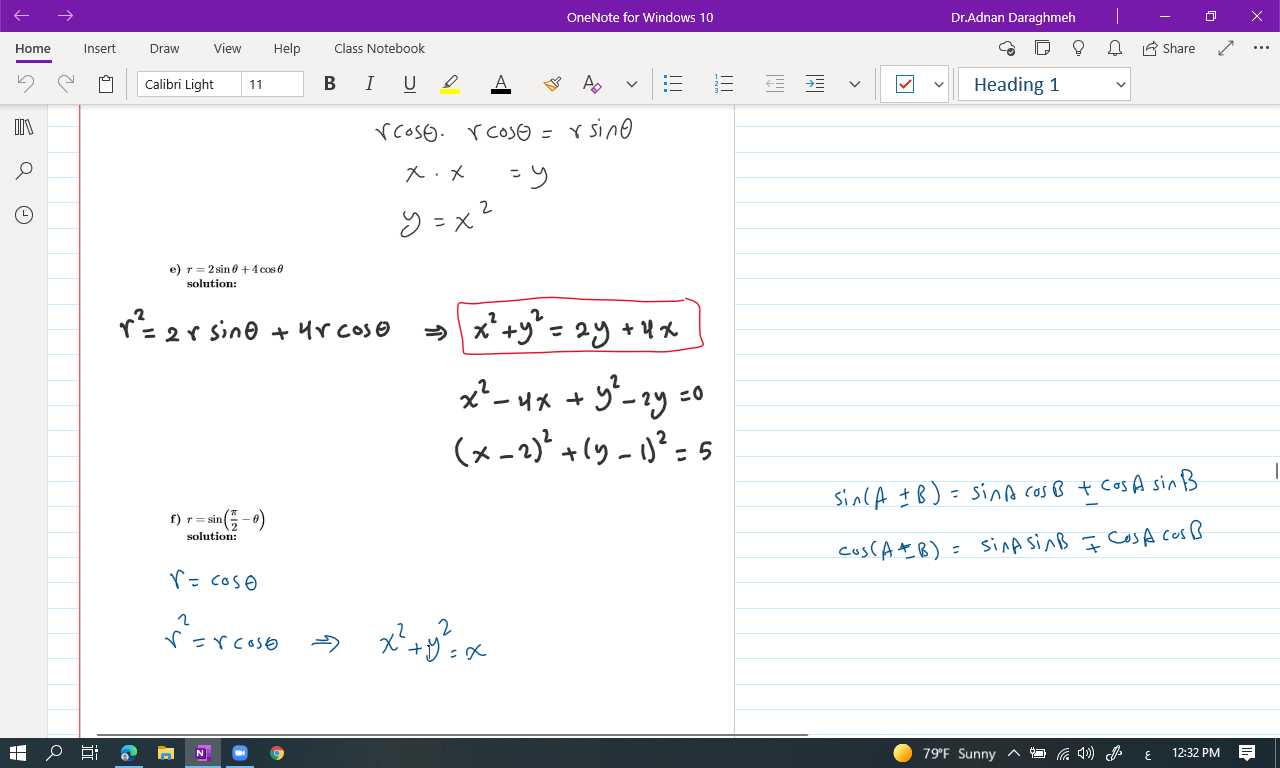The image size is (1280, 768).
Task: Show Recent Notes clock icon
Action: click(x=24, y=215)
